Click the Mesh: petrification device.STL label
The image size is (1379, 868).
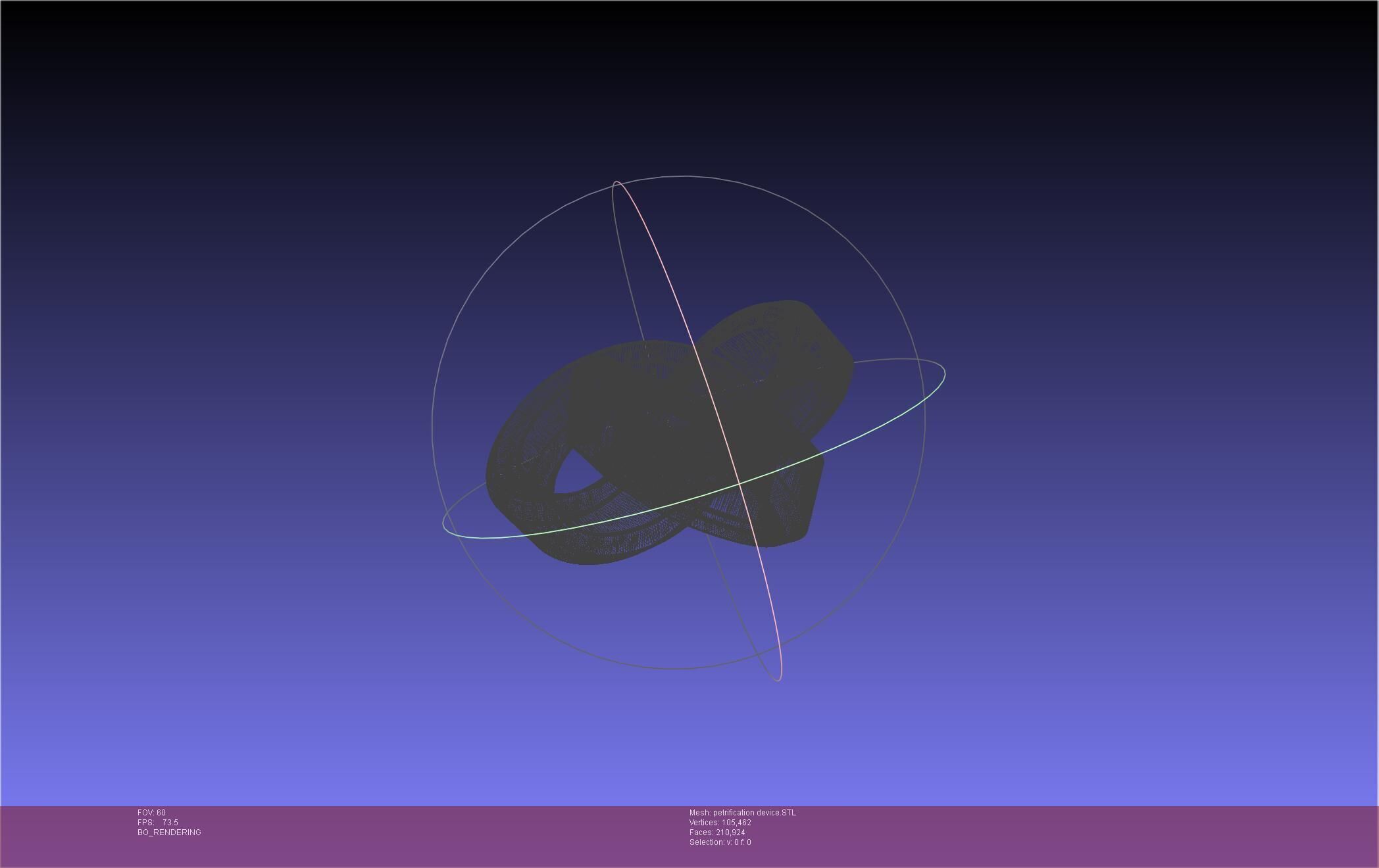click(x=742, y=813)
